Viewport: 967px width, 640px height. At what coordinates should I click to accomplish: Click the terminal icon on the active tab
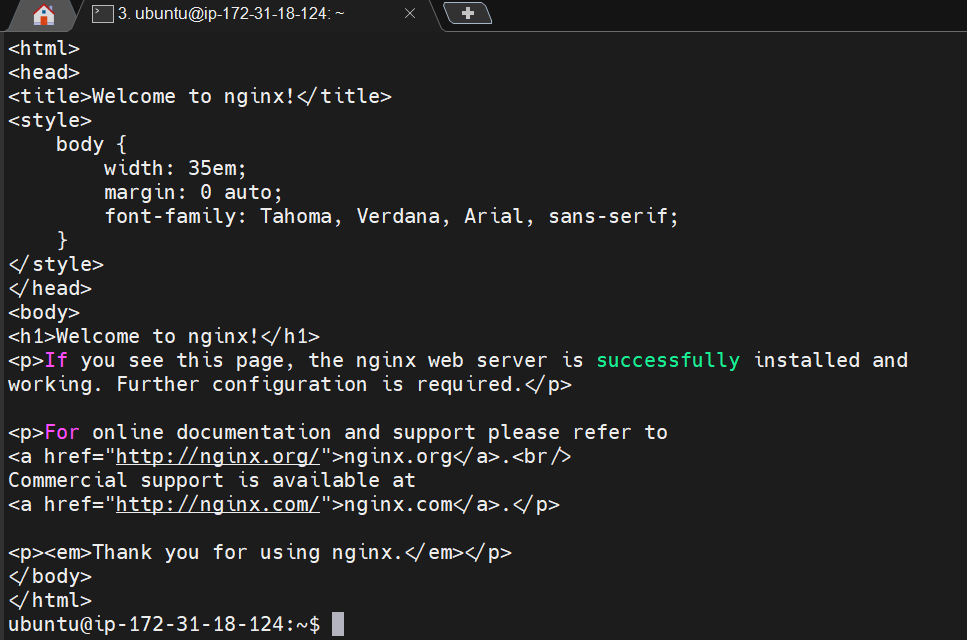(103, 15)
